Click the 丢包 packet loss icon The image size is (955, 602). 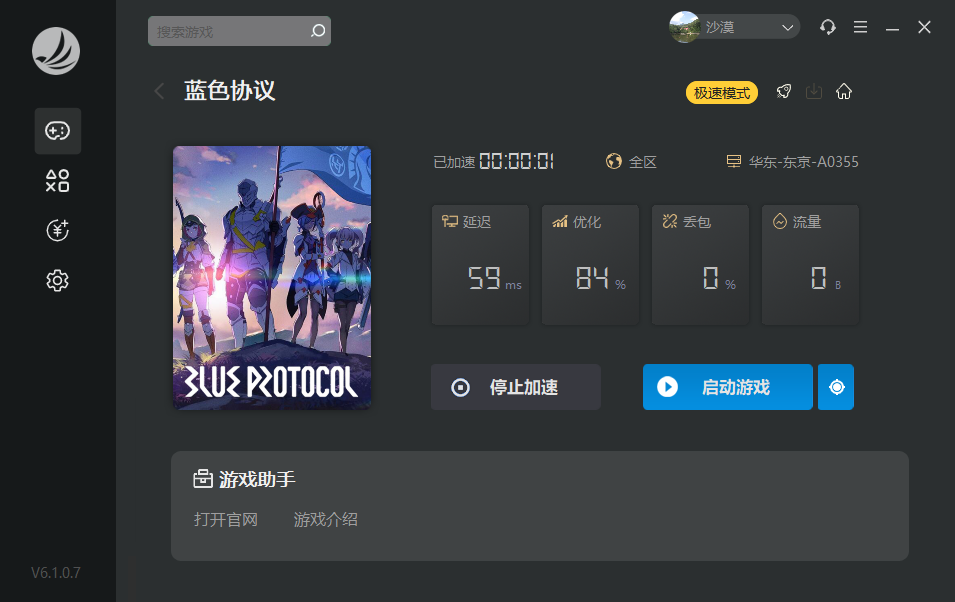point(670,221)
